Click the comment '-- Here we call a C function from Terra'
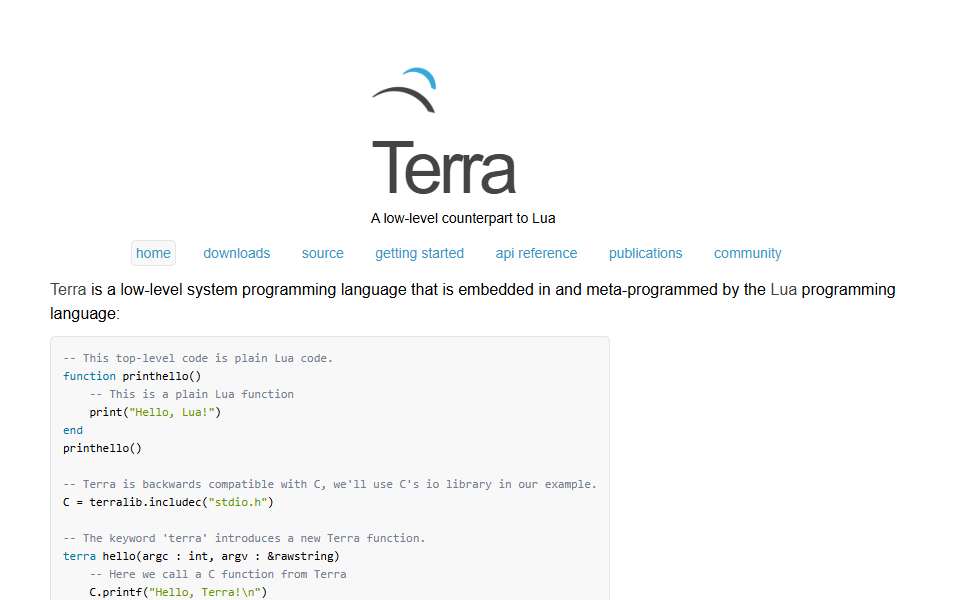The image size is (960, 600). [x=218, y=574]
